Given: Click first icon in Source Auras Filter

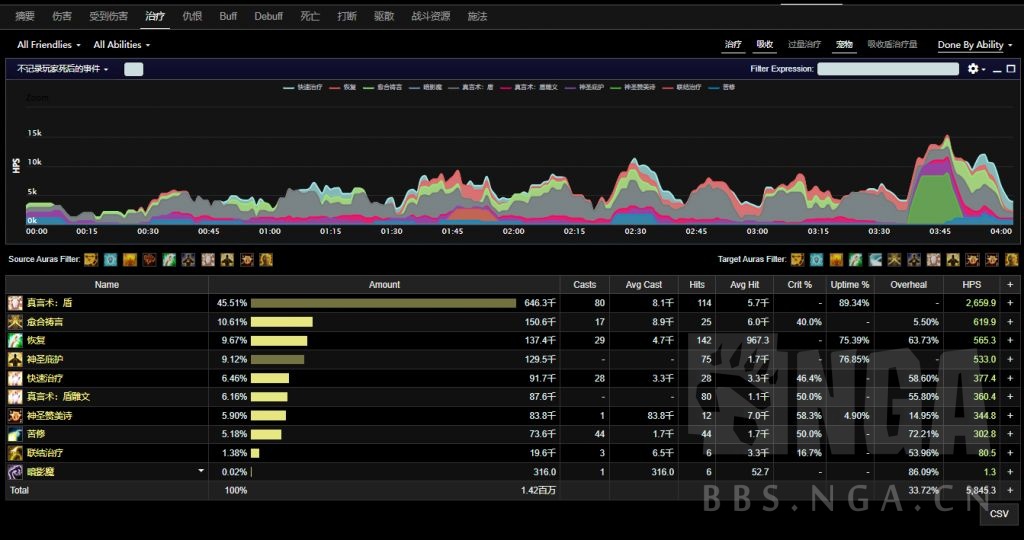Looking at the screenshot, I should [90, 260].
